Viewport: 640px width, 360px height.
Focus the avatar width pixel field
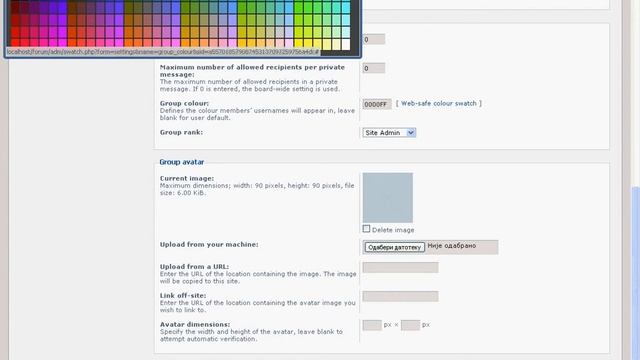[x=372, y=325]
